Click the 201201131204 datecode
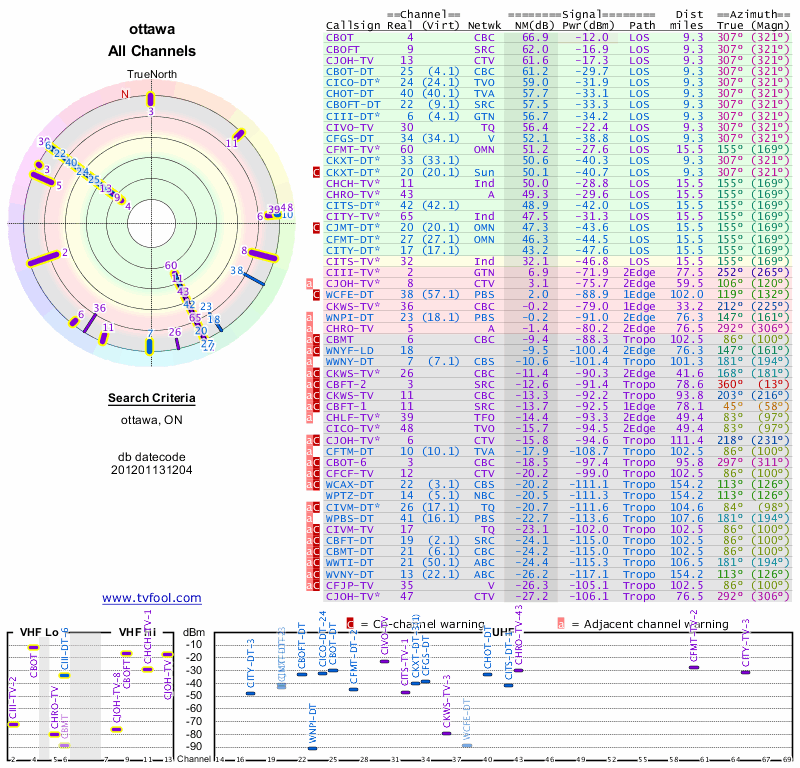800x768 pixels. pyautogui.click(x=152, y=470)
